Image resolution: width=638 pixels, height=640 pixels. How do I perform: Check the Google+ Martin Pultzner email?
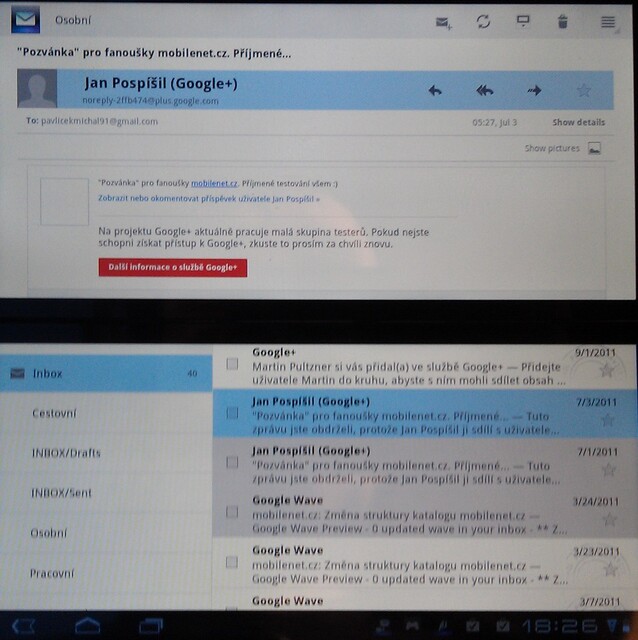pyautogui.click(x=232, y=364)
